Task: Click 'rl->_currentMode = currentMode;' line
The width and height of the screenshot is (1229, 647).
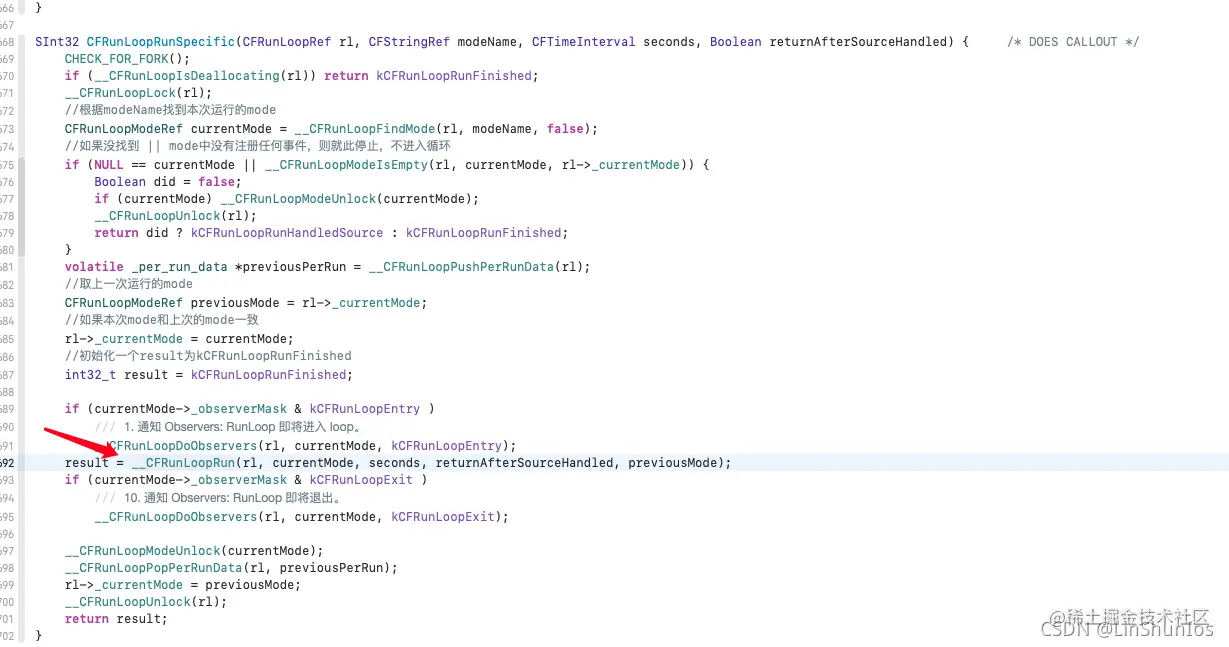Action: [x=179, y=339]
